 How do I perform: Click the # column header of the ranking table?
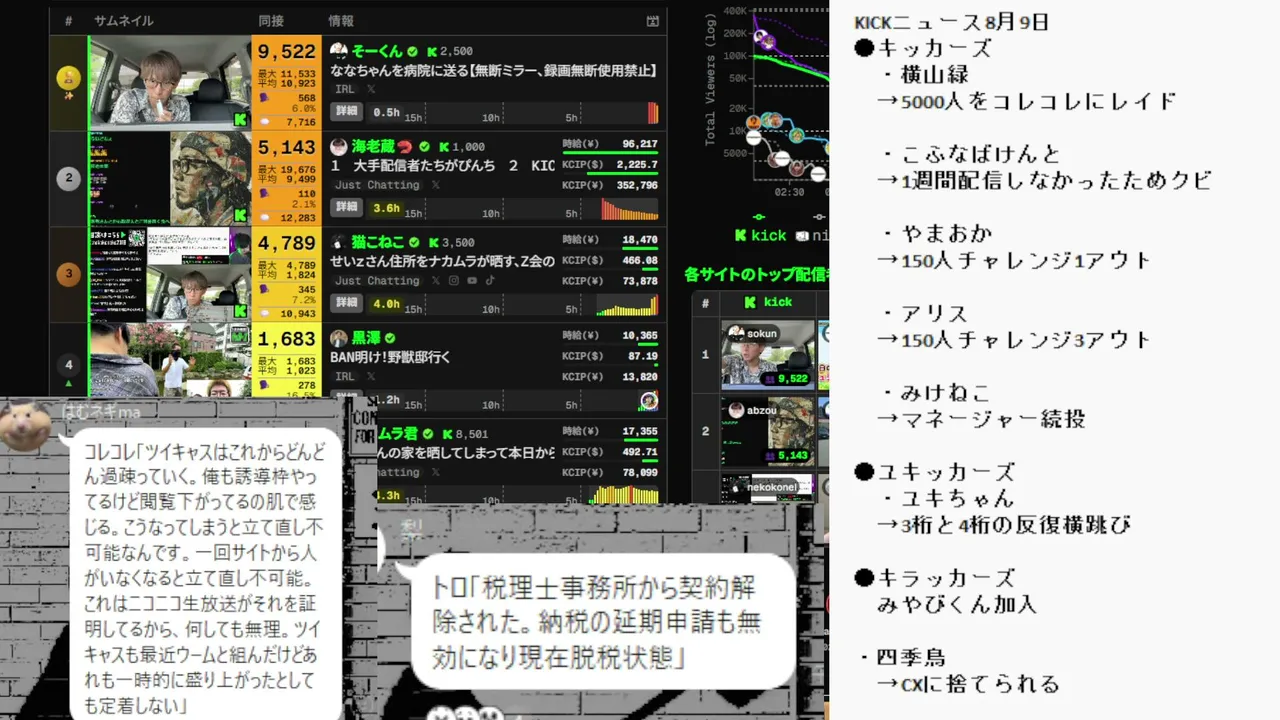click(68, 20)
